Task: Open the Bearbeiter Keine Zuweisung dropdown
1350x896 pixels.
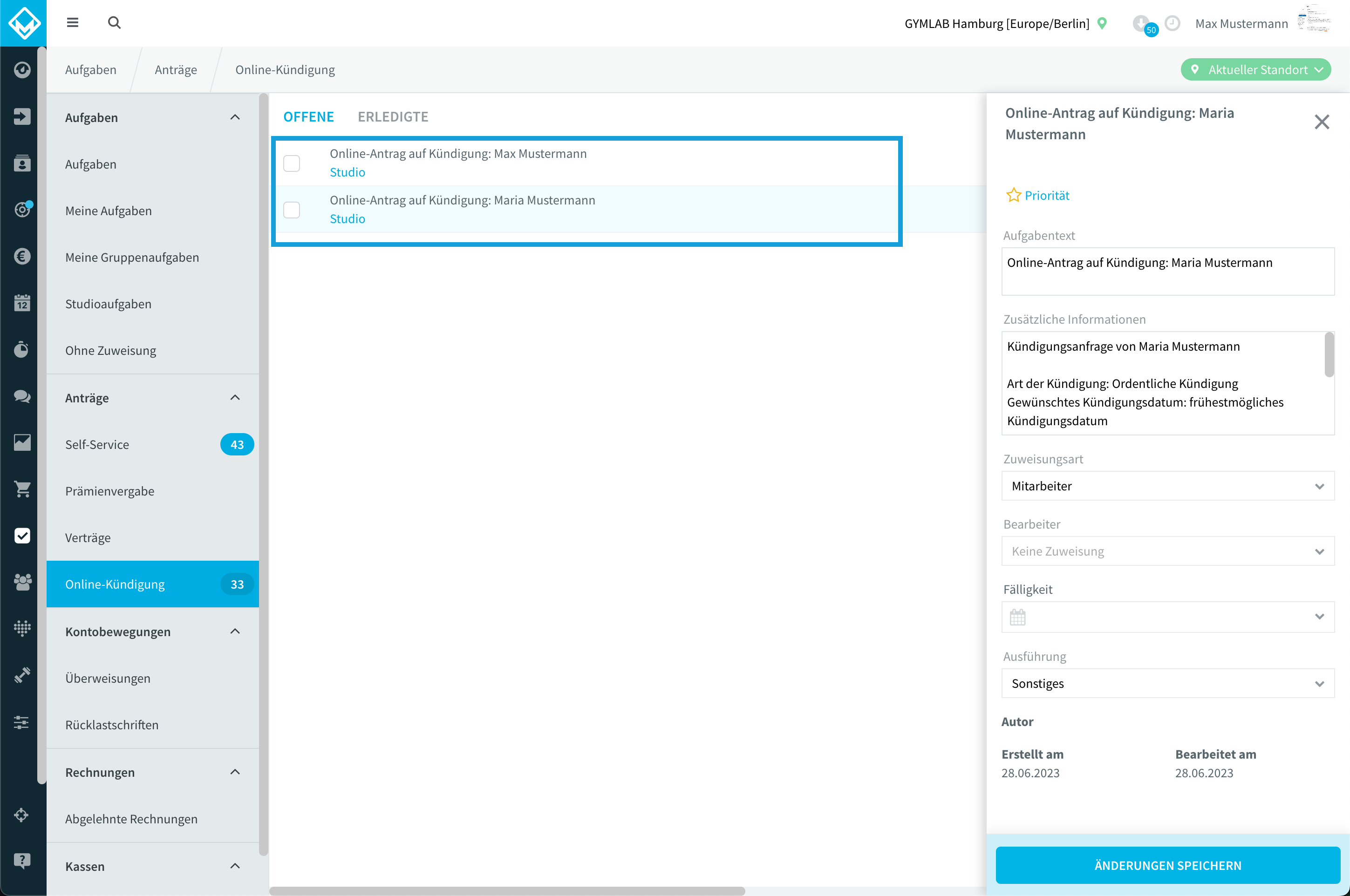Action: click(1168, 551)
